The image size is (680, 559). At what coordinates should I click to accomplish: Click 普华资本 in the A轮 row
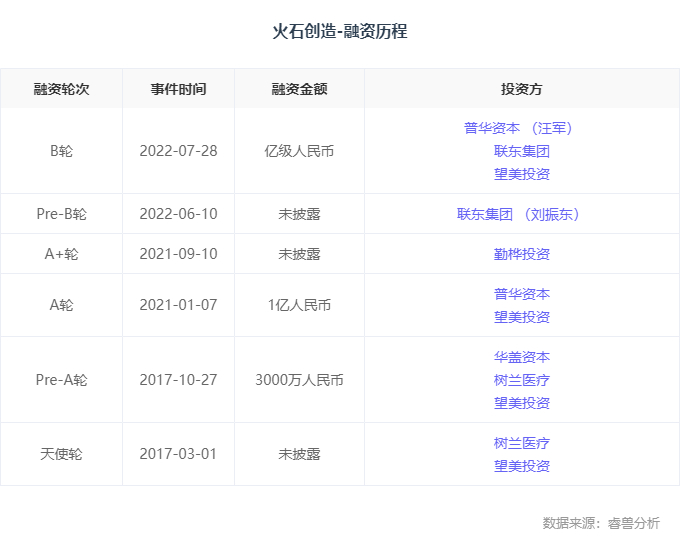pyautogui.click(x=521, y=294)
